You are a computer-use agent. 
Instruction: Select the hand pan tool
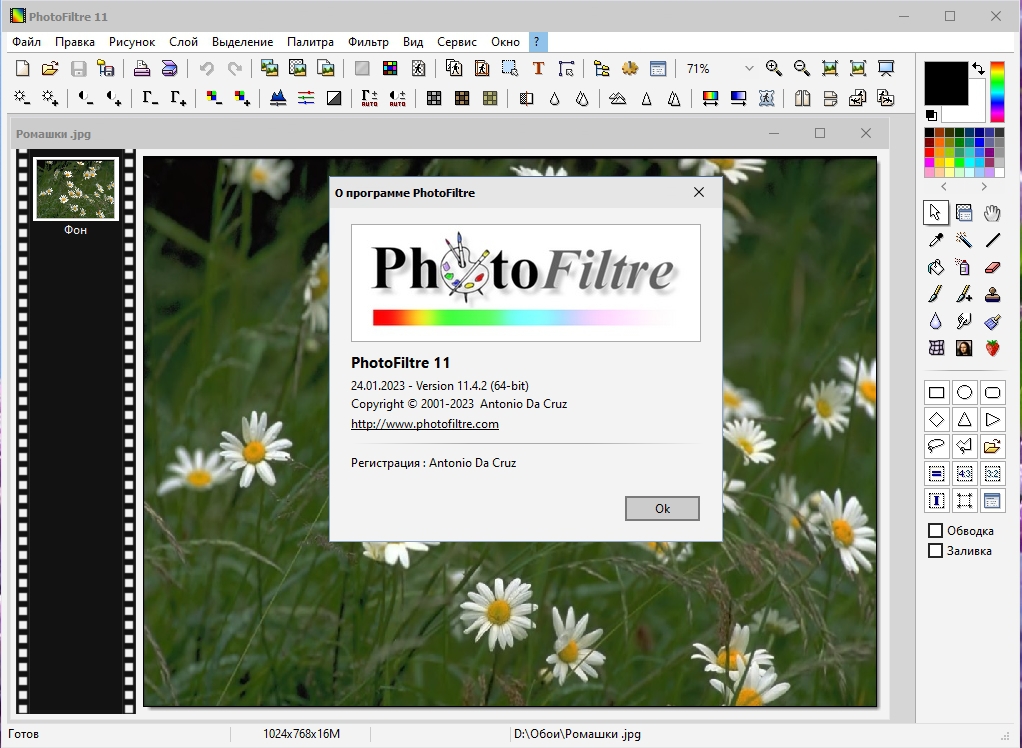click(x=992, y=213)
